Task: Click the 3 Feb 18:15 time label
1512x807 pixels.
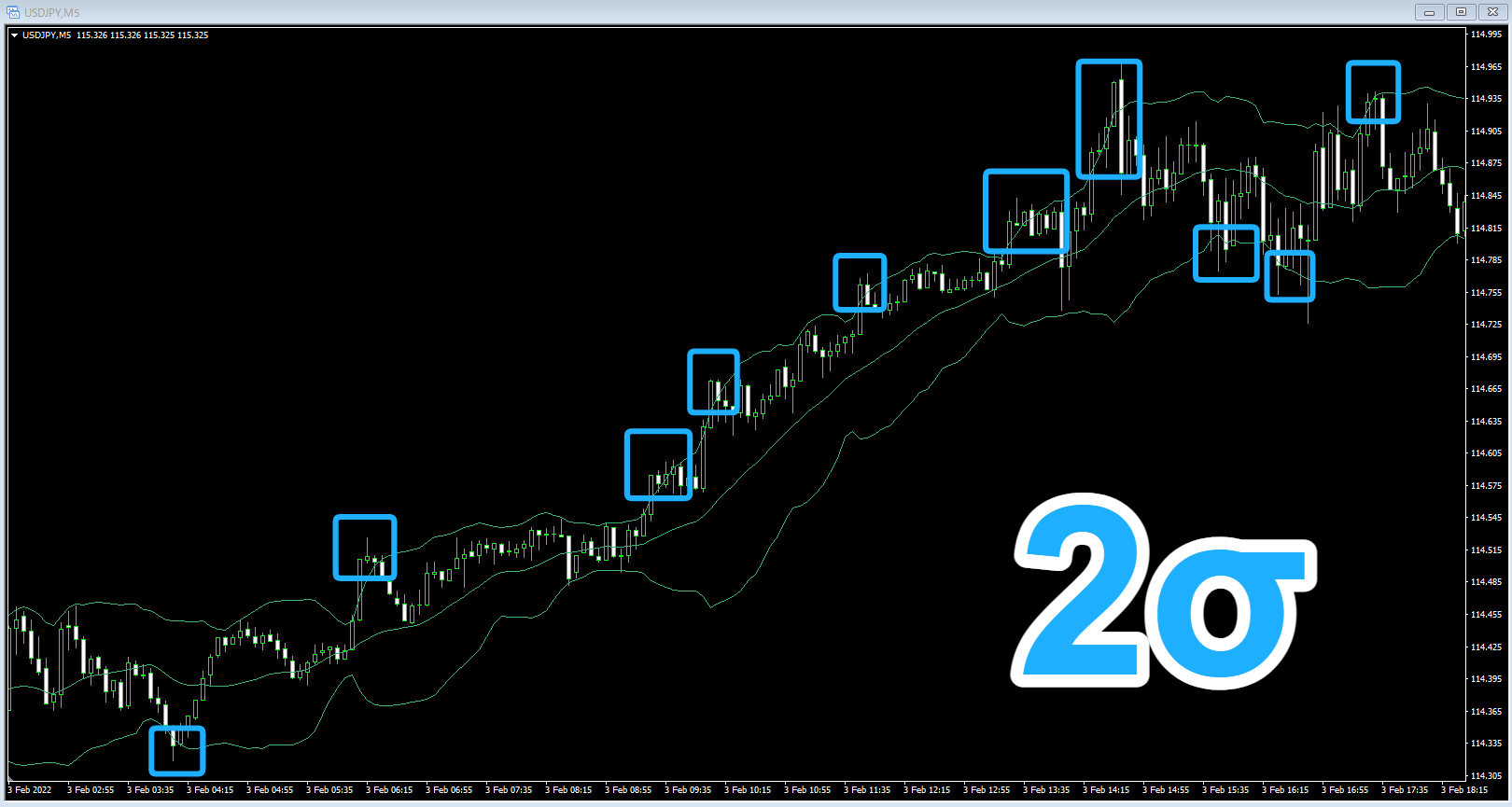Action: pos(1464,790)
